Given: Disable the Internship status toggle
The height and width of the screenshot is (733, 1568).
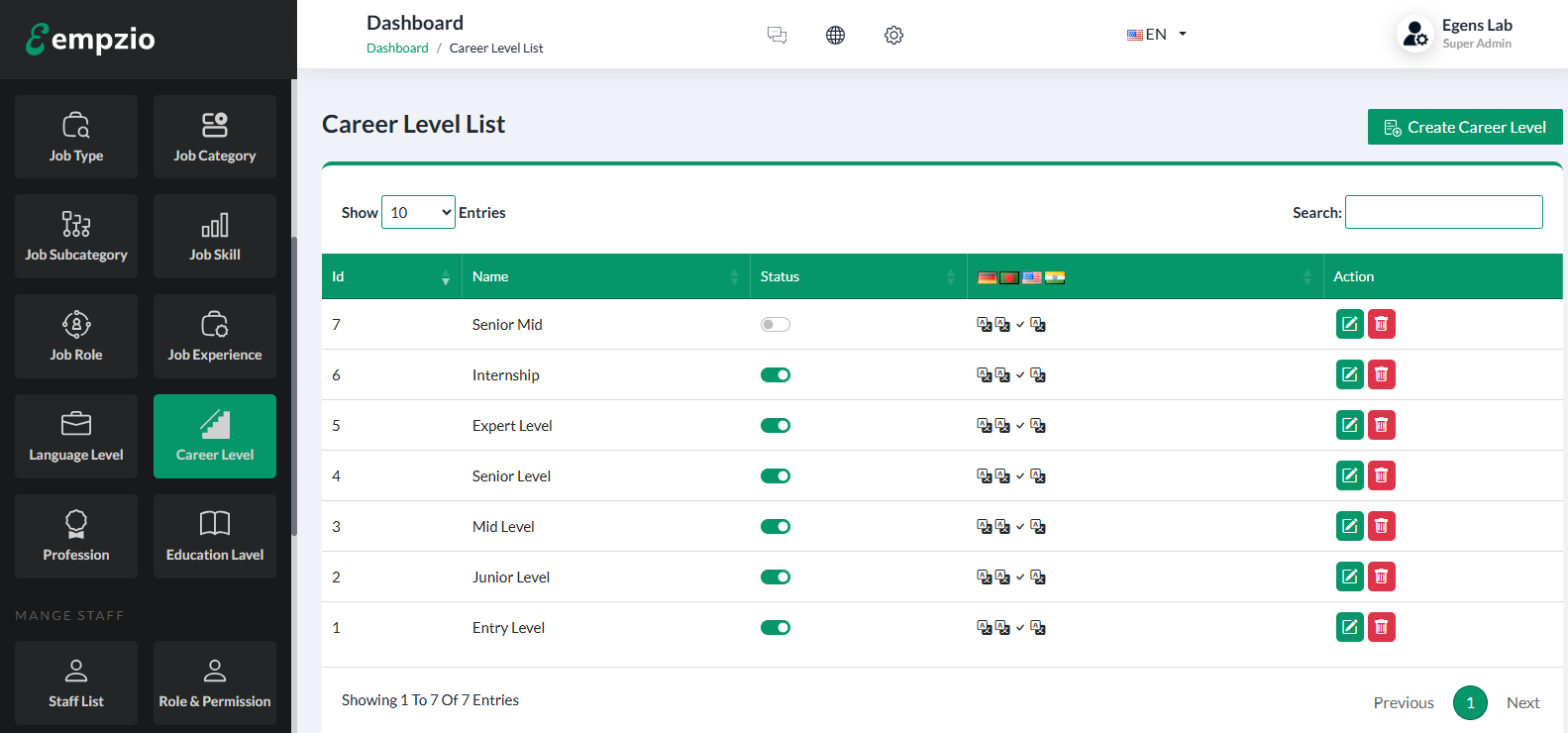Looking at the screenshot, I should click(x=775, y=375).
